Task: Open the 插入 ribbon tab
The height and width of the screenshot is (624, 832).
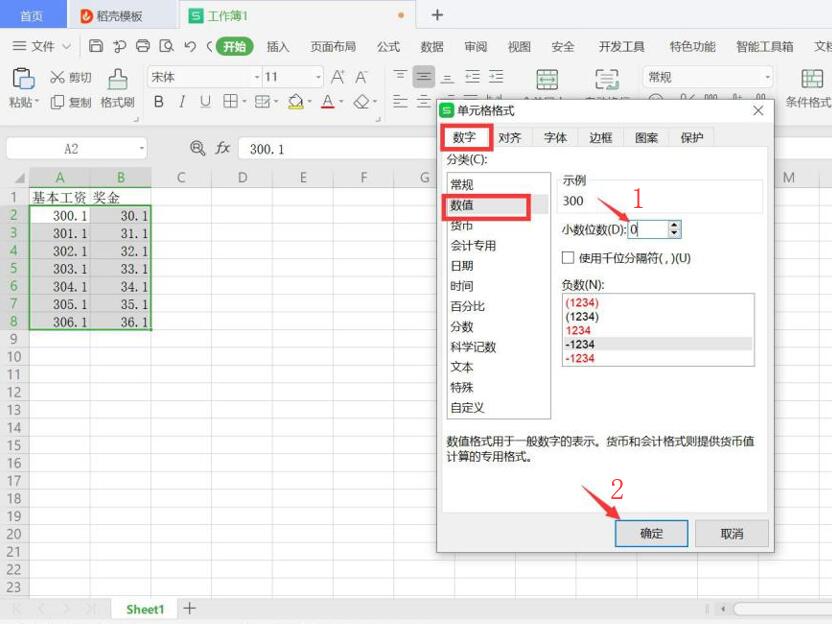Action: click(x=278, y=46)
